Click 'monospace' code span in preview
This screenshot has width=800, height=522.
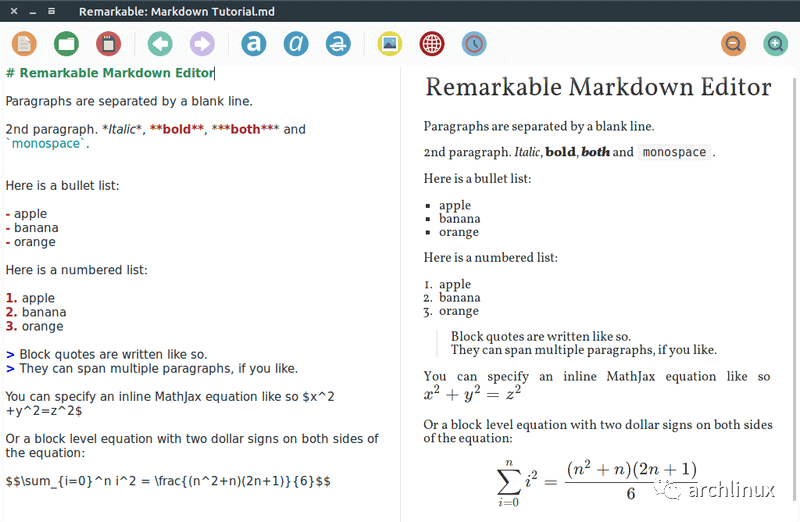(x=674, y=152)
